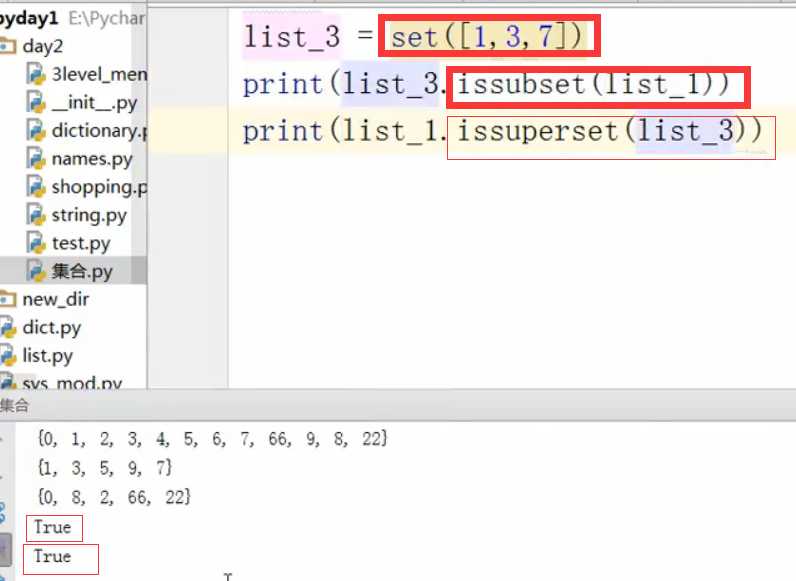Click the Python file icon beside list.py

click(x=9, y=356)
